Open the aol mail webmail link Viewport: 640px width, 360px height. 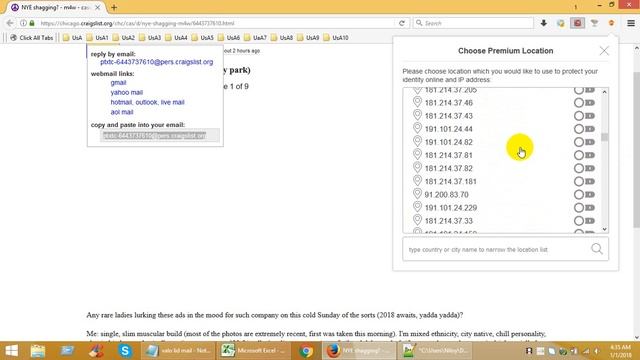click(x=122, y=112)
